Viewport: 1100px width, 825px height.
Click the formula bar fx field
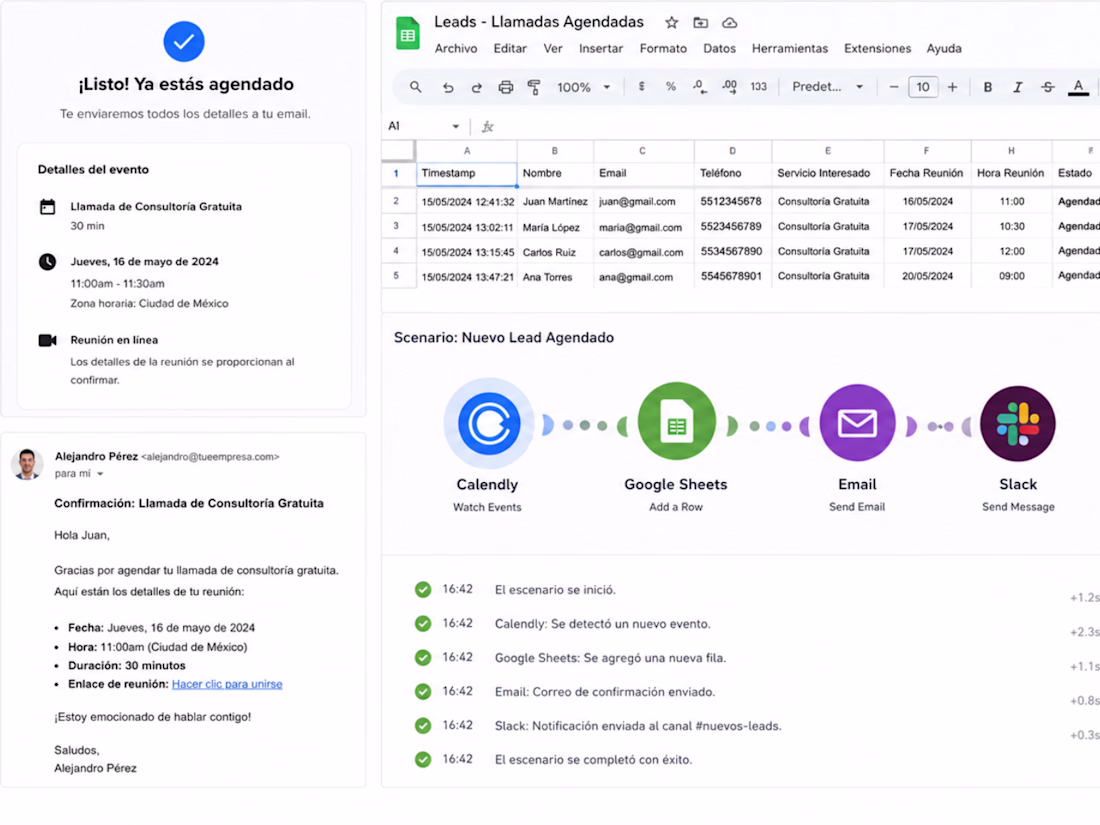tap(786, 126)
